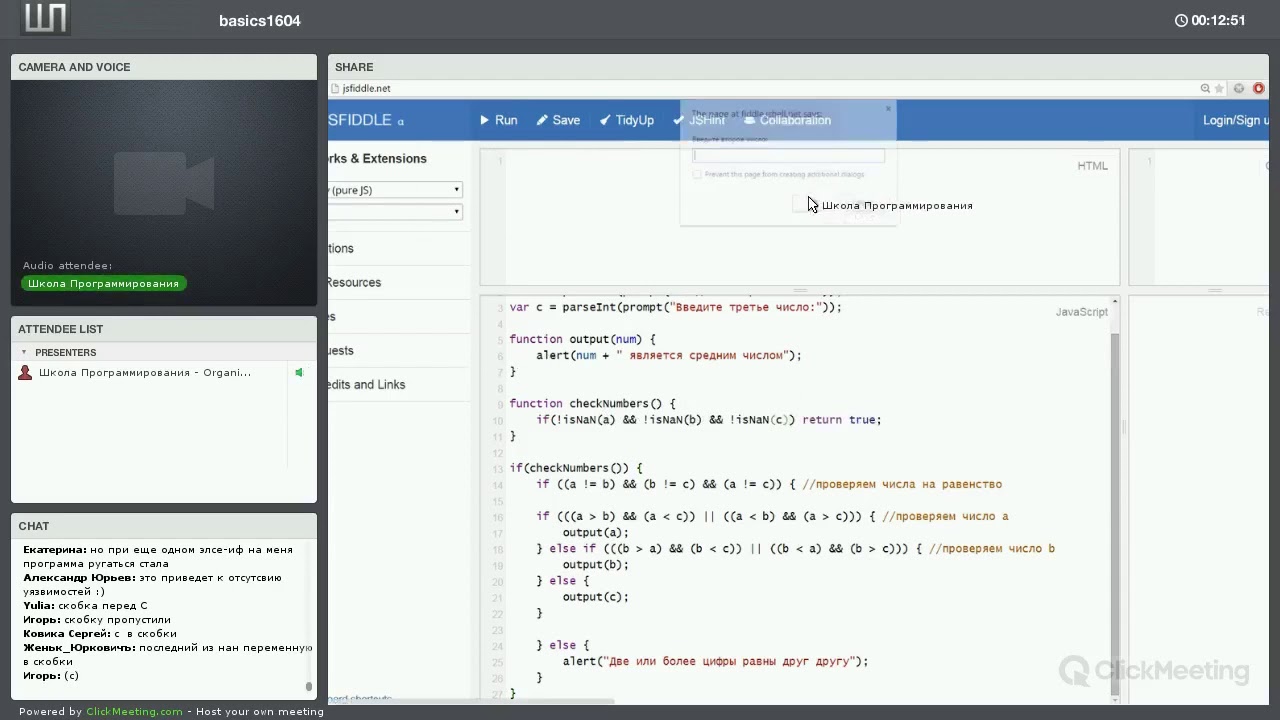Close the prompt dialog with X

[x=887, y=108]
